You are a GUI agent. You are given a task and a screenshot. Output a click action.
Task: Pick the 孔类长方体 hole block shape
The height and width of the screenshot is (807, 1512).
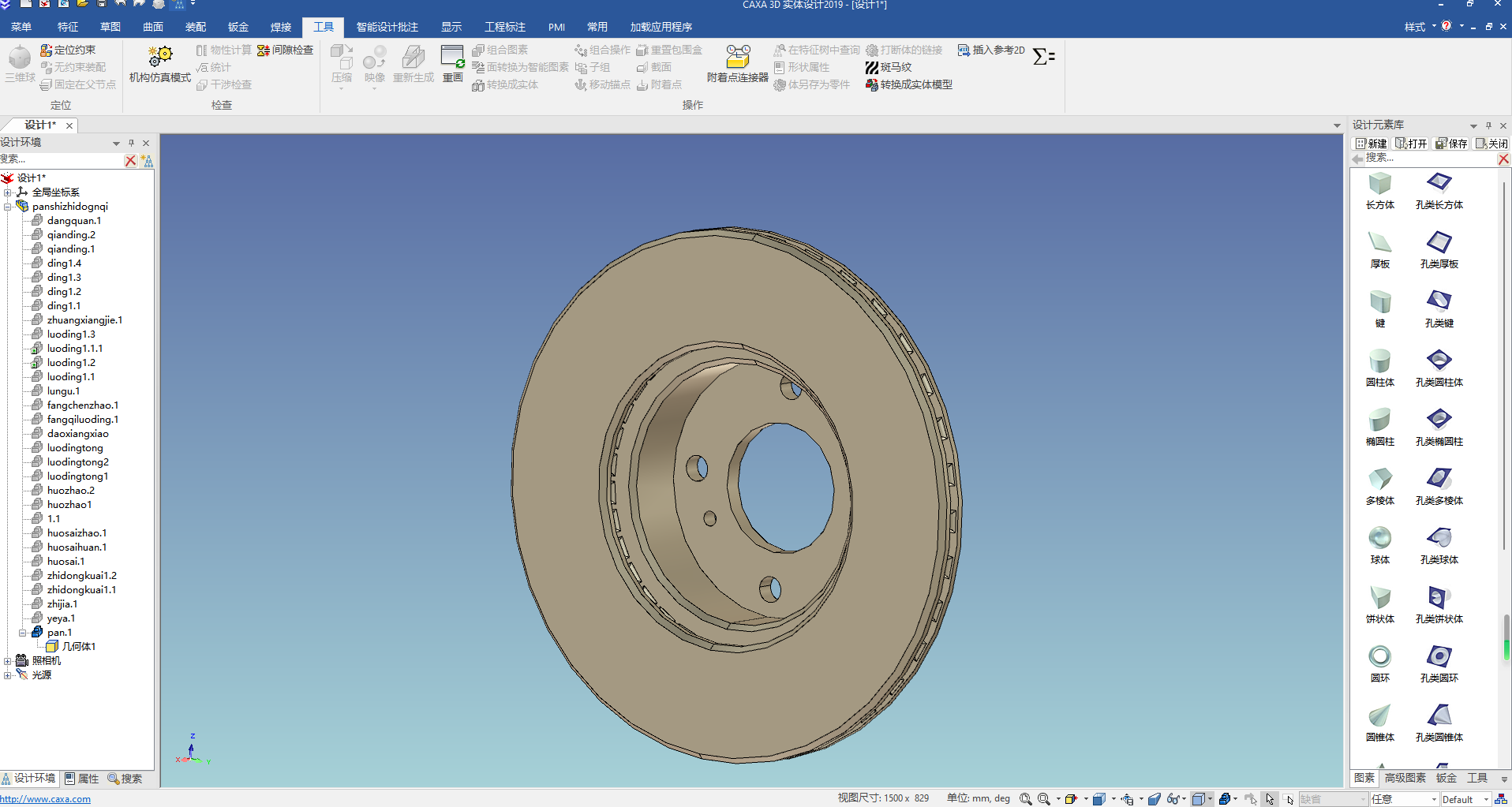tap(1439, 191)
